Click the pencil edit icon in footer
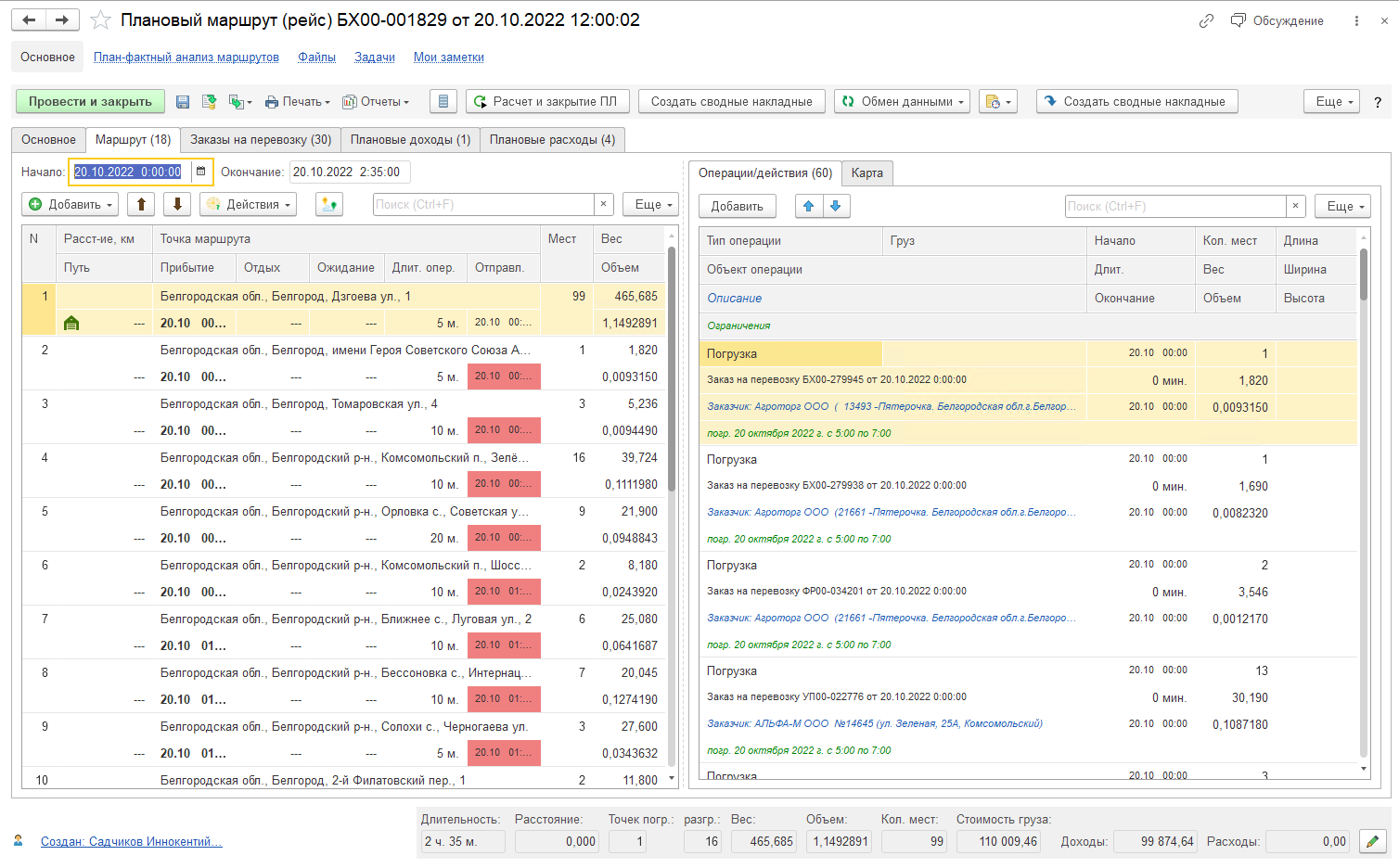The image size is (1399, 868). [x=1372, y=841]
